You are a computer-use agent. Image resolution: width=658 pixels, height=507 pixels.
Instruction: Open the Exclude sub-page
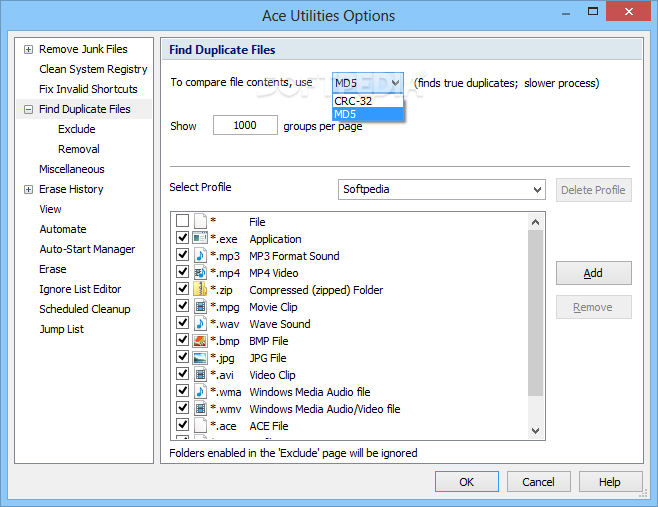point(77,129)
